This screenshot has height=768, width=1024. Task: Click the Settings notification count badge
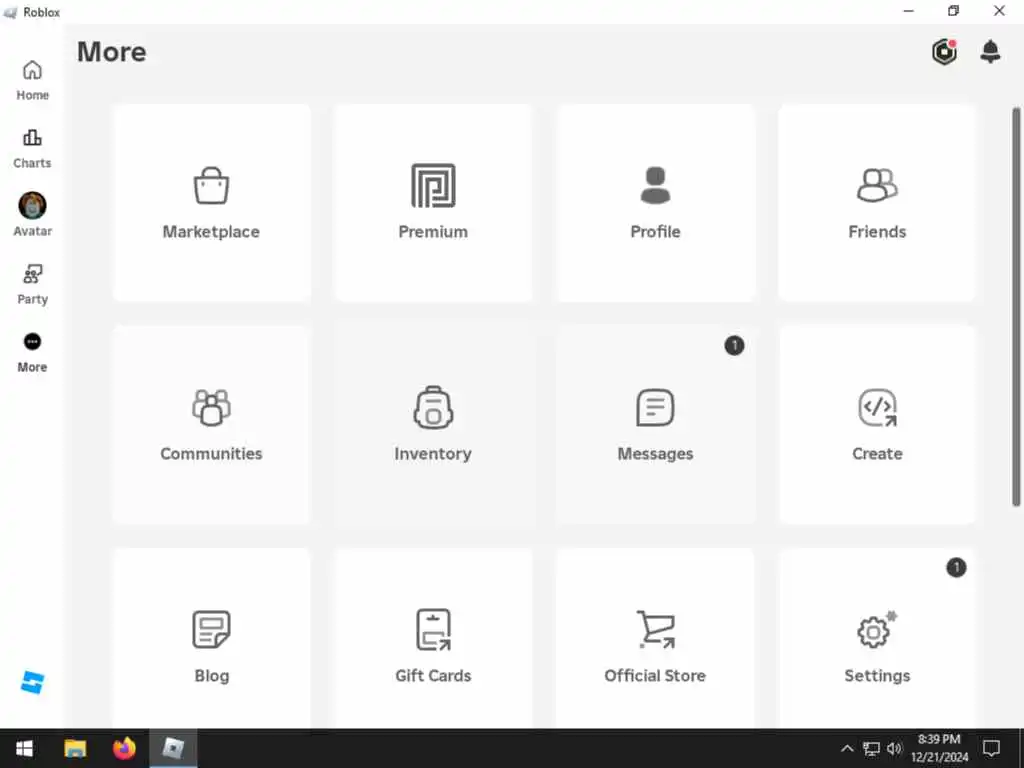pyautogui.click(x=956, y=568)
